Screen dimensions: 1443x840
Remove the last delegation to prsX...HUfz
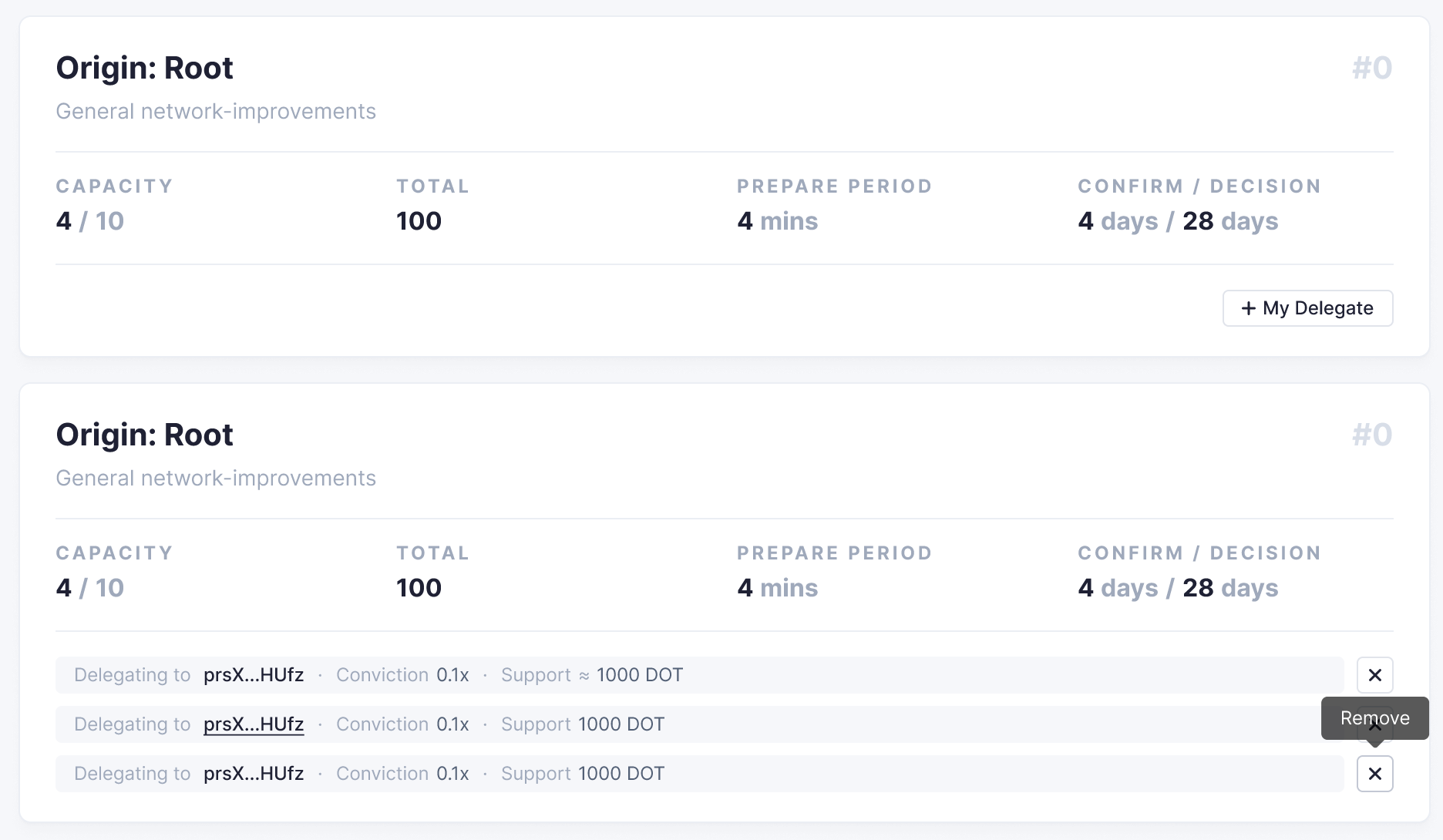tap(1375, 774)
